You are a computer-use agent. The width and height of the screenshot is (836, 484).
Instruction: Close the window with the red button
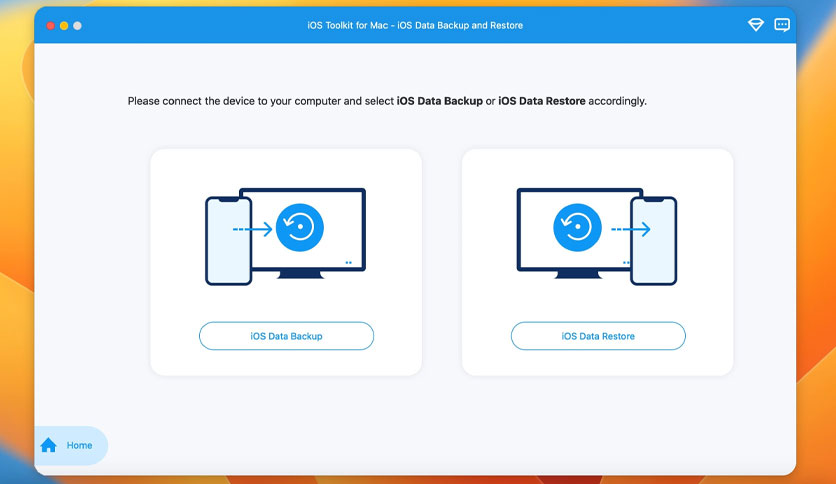pyautogui.click(x=51, y=26)
